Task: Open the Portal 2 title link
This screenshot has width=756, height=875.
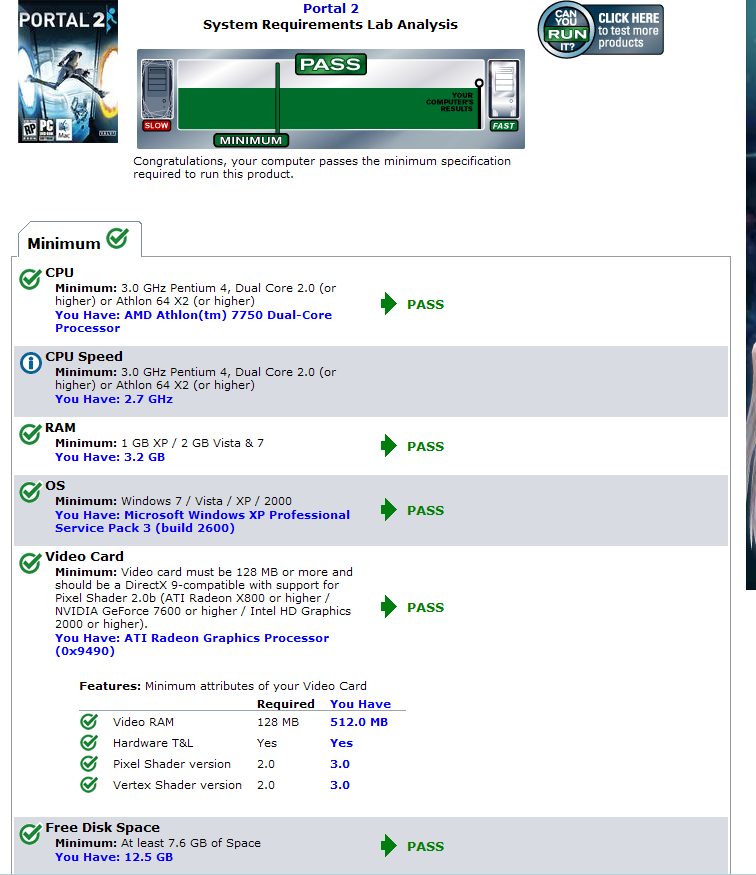Action: click(x=331, y=8)
